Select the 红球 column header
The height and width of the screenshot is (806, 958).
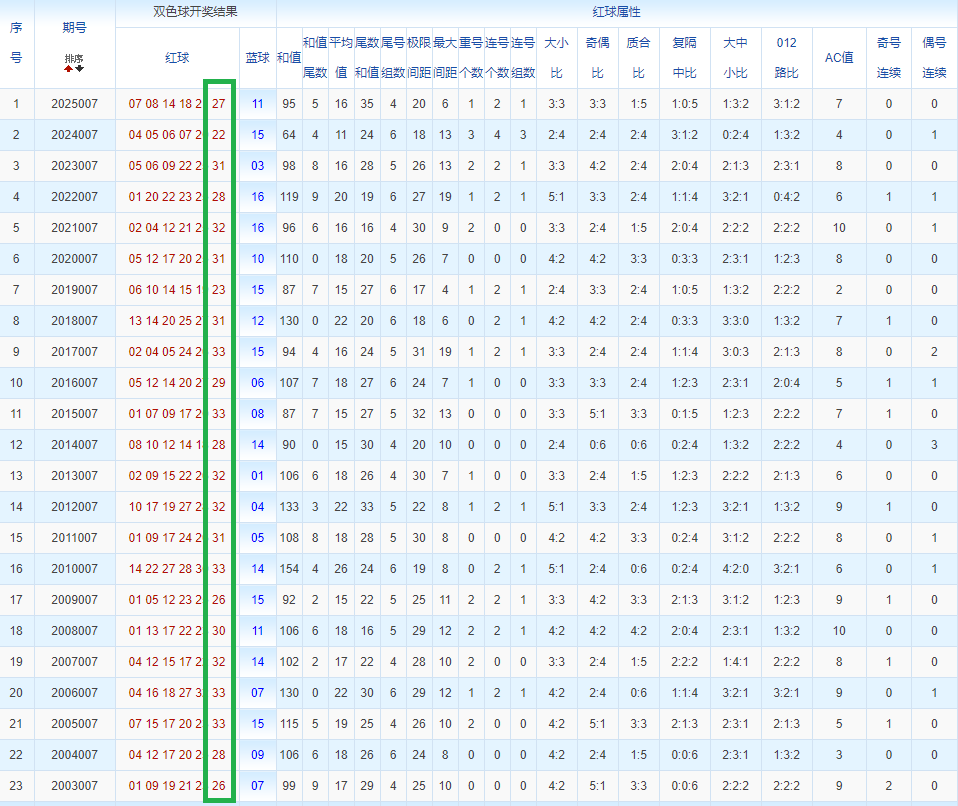[x=177, y=58]
